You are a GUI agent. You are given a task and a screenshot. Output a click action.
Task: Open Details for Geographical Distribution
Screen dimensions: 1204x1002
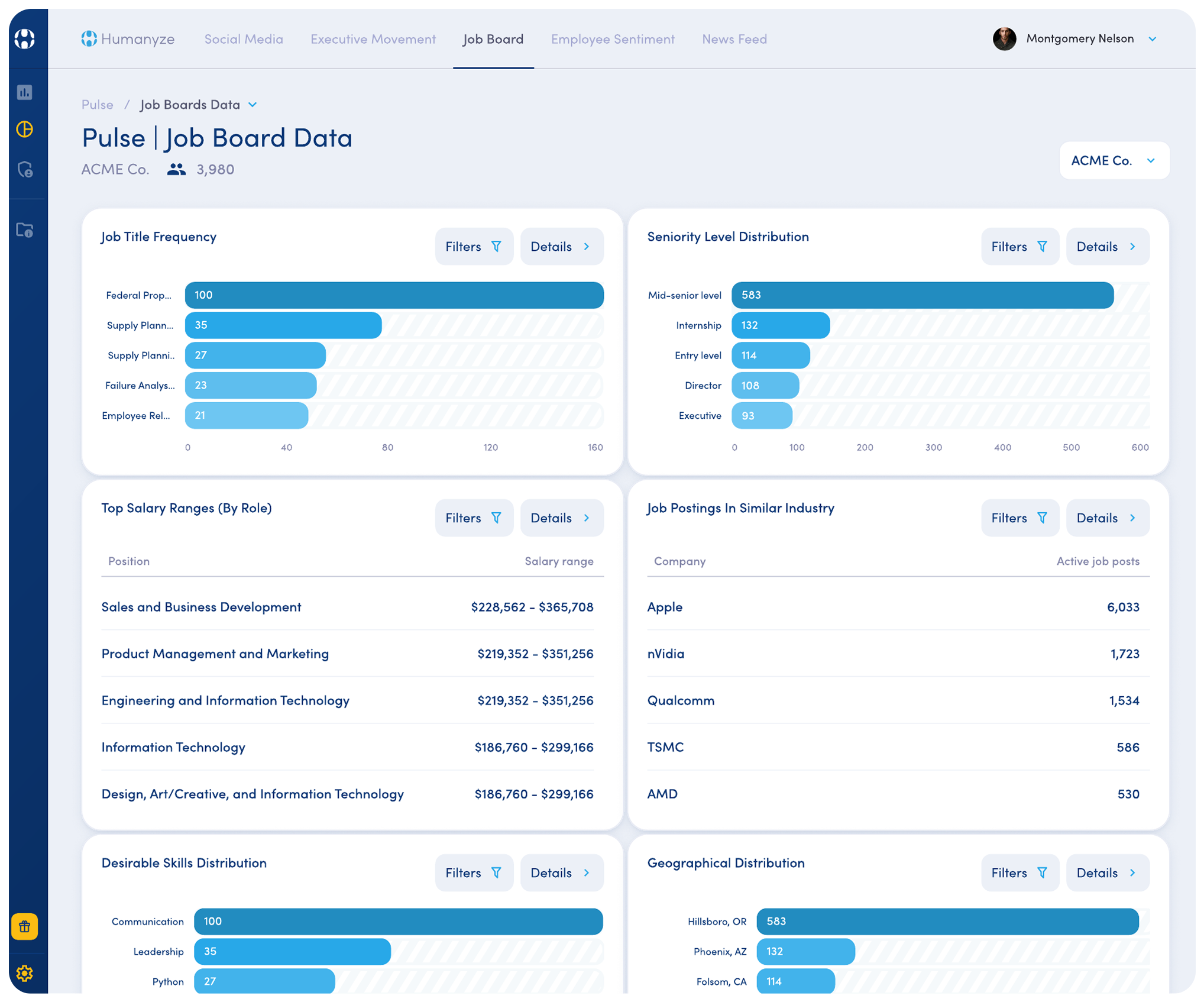1107,873
